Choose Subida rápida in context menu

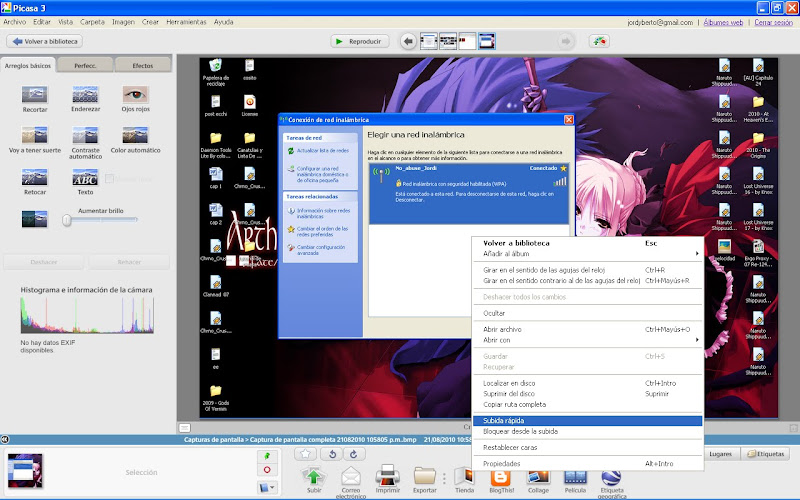[587, 421]
